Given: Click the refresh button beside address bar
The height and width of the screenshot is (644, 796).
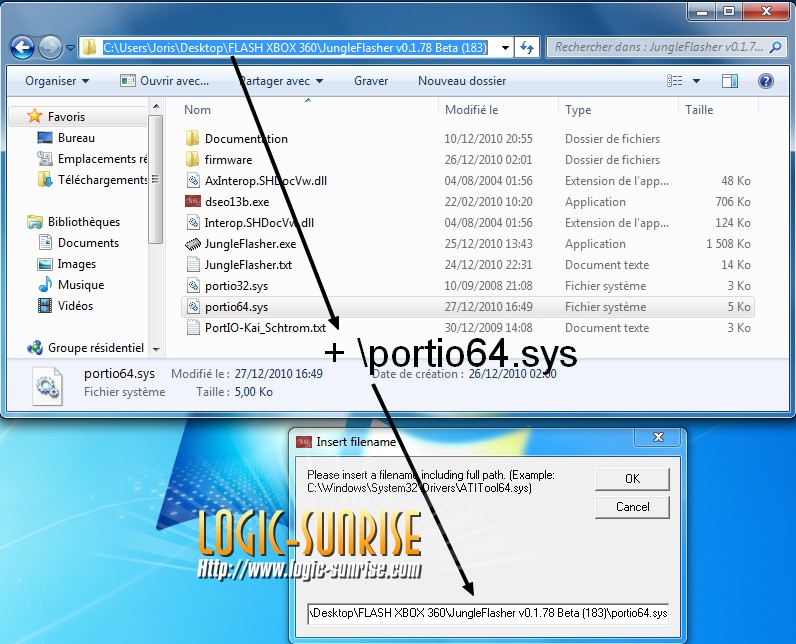Looking at the screenshot, I should tap(526, 48).
